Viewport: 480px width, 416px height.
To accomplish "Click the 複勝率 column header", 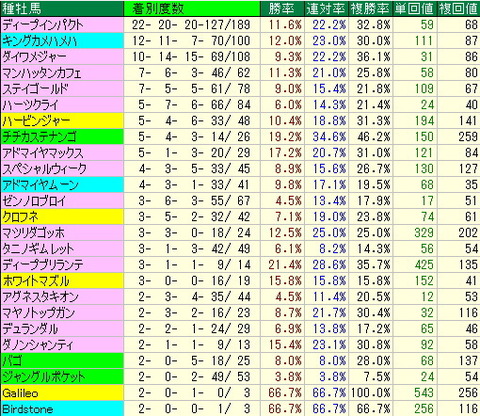I will (371, 9).
